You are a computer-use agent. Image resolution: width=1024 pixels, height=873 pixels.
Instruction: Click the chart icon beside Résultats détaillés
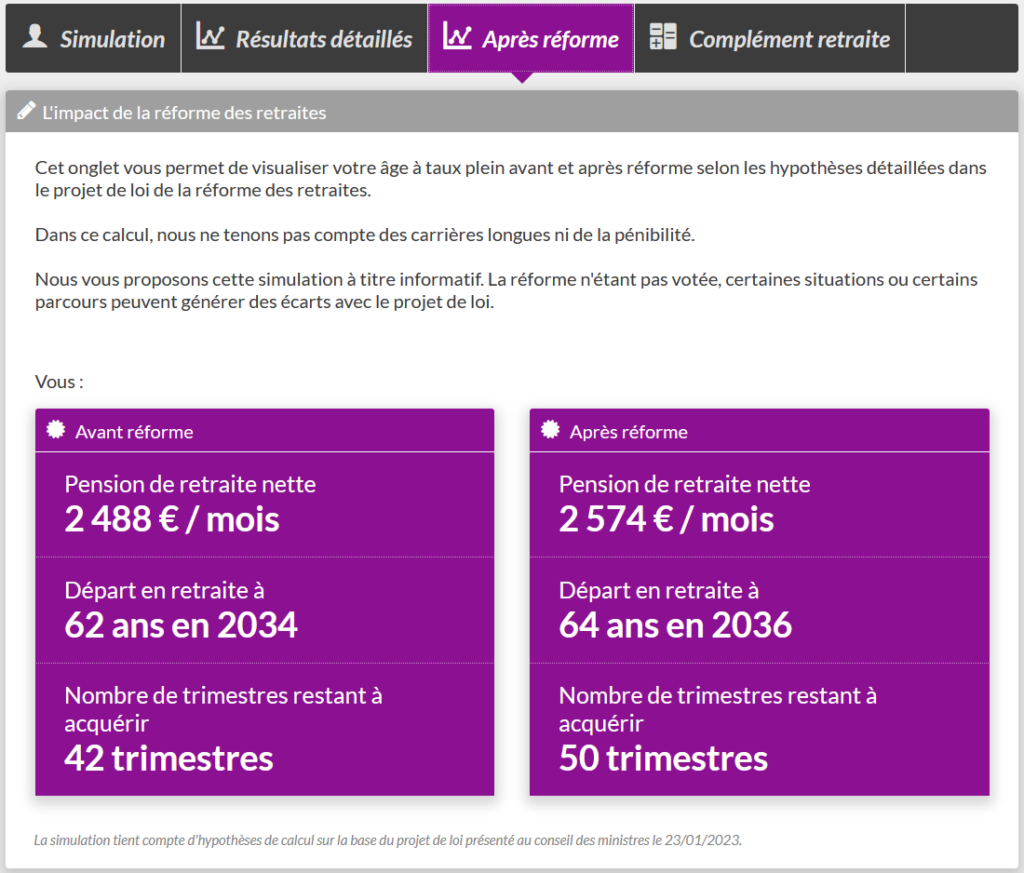[x=210, y=37]
